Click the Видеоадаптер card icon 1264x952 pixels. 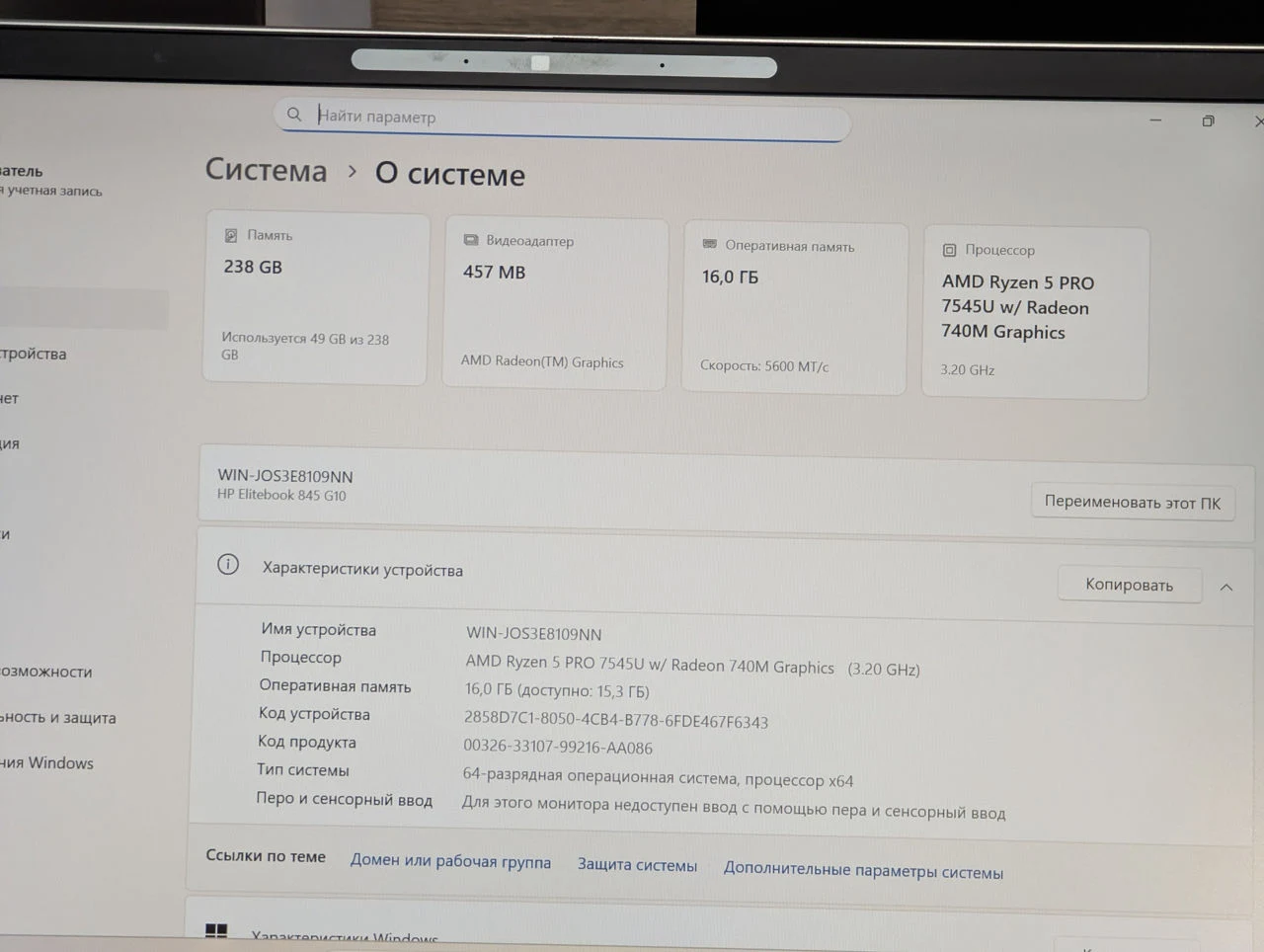point(471,240)
